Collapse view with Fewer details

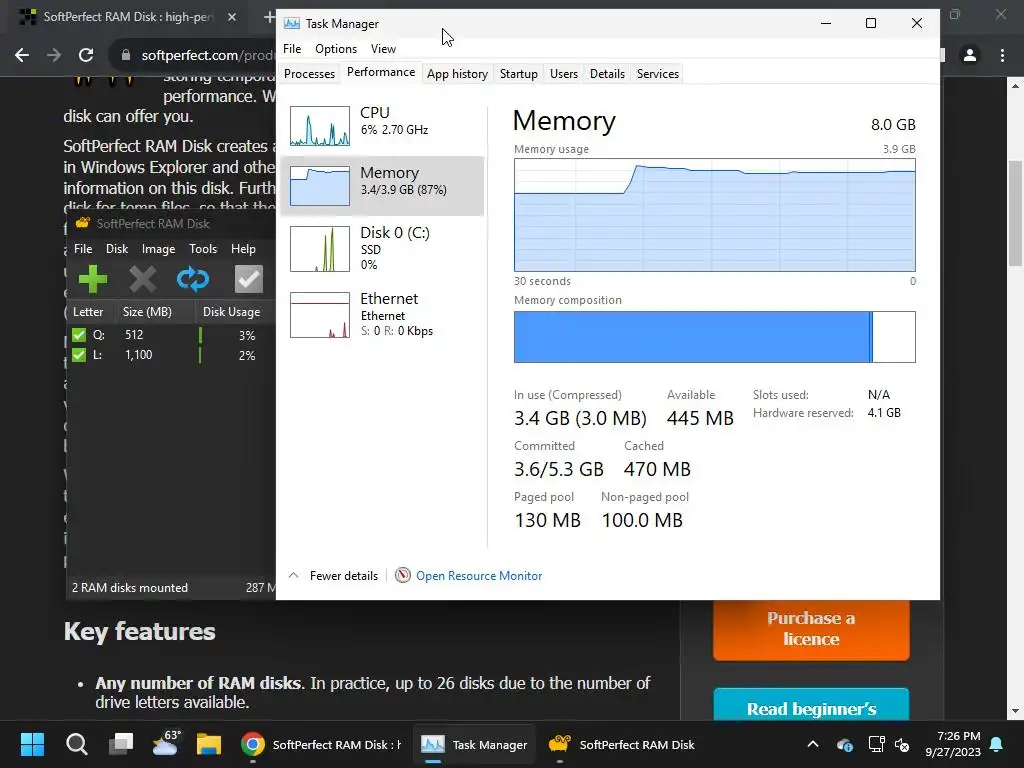[x=334, y=575]
